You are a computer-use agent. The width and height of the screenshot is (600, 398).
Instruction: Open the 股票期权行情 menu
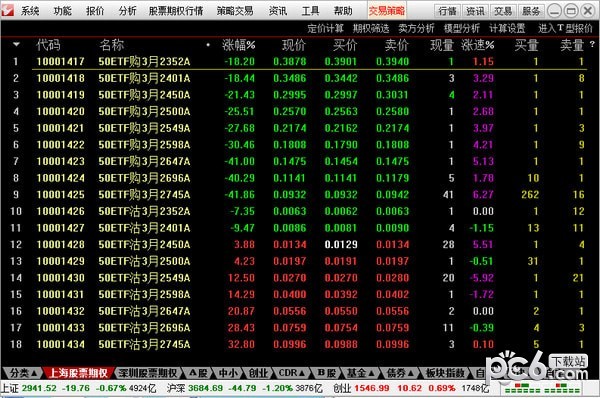click(x=176, y=11)
